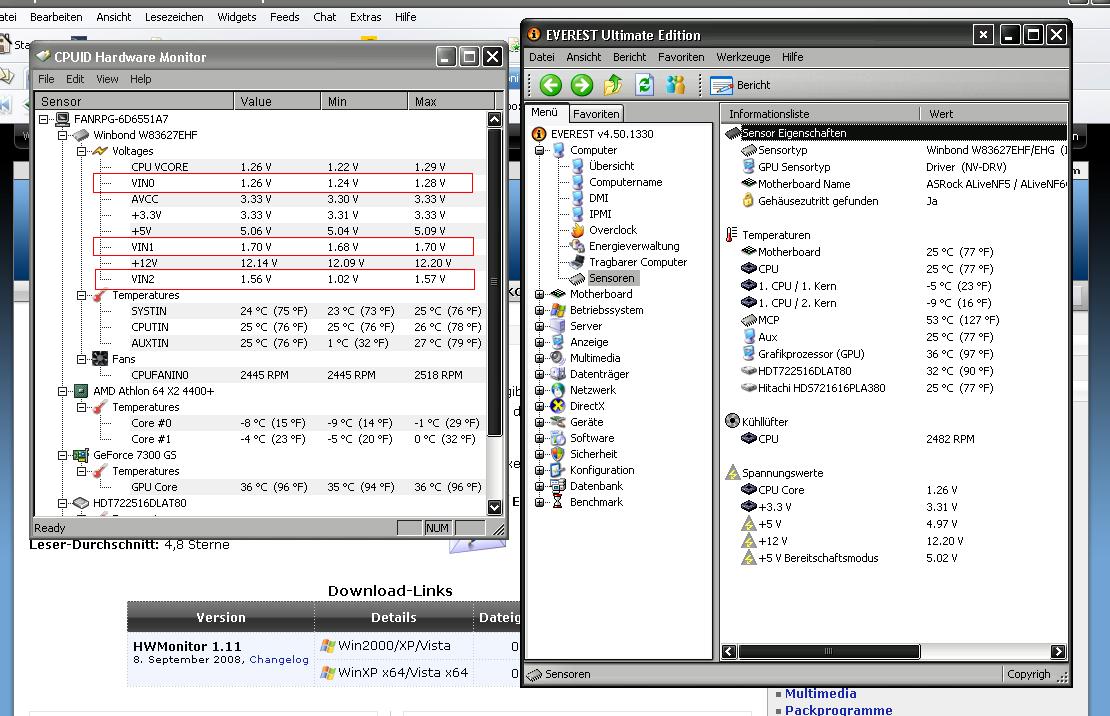Open the Bericht report toolbar button

coord(740,85)
